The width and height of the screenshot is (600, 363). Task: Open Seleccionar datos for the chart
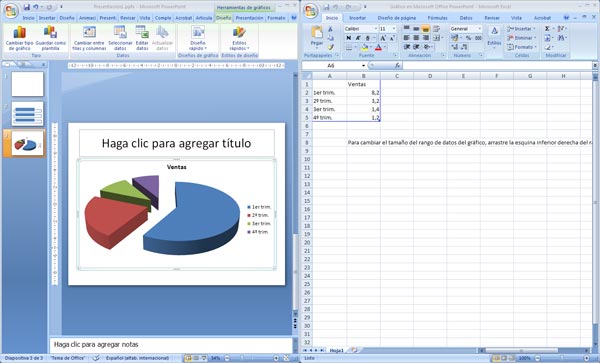tap(120, 38)
